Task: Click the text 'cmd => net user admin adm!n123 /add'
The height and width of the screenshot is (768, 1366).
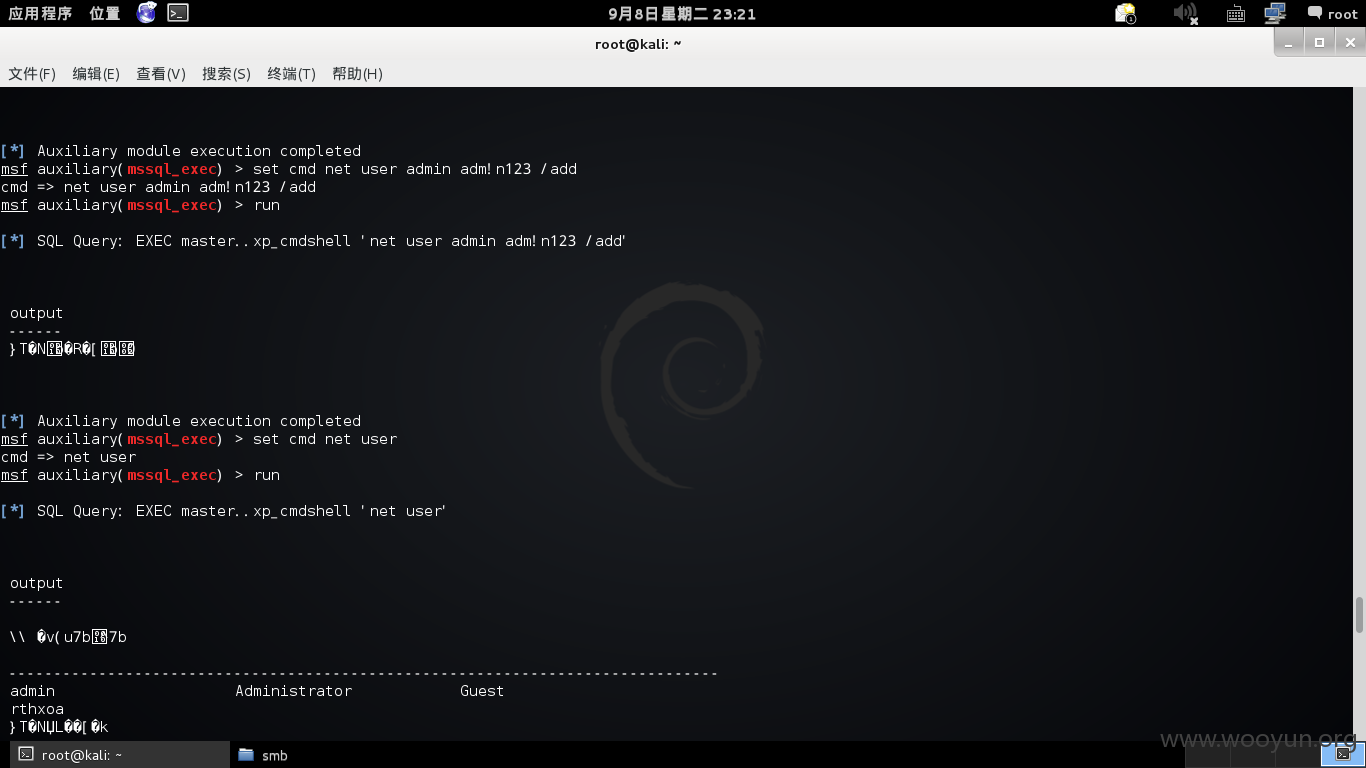Action: [x=158, y=187]
